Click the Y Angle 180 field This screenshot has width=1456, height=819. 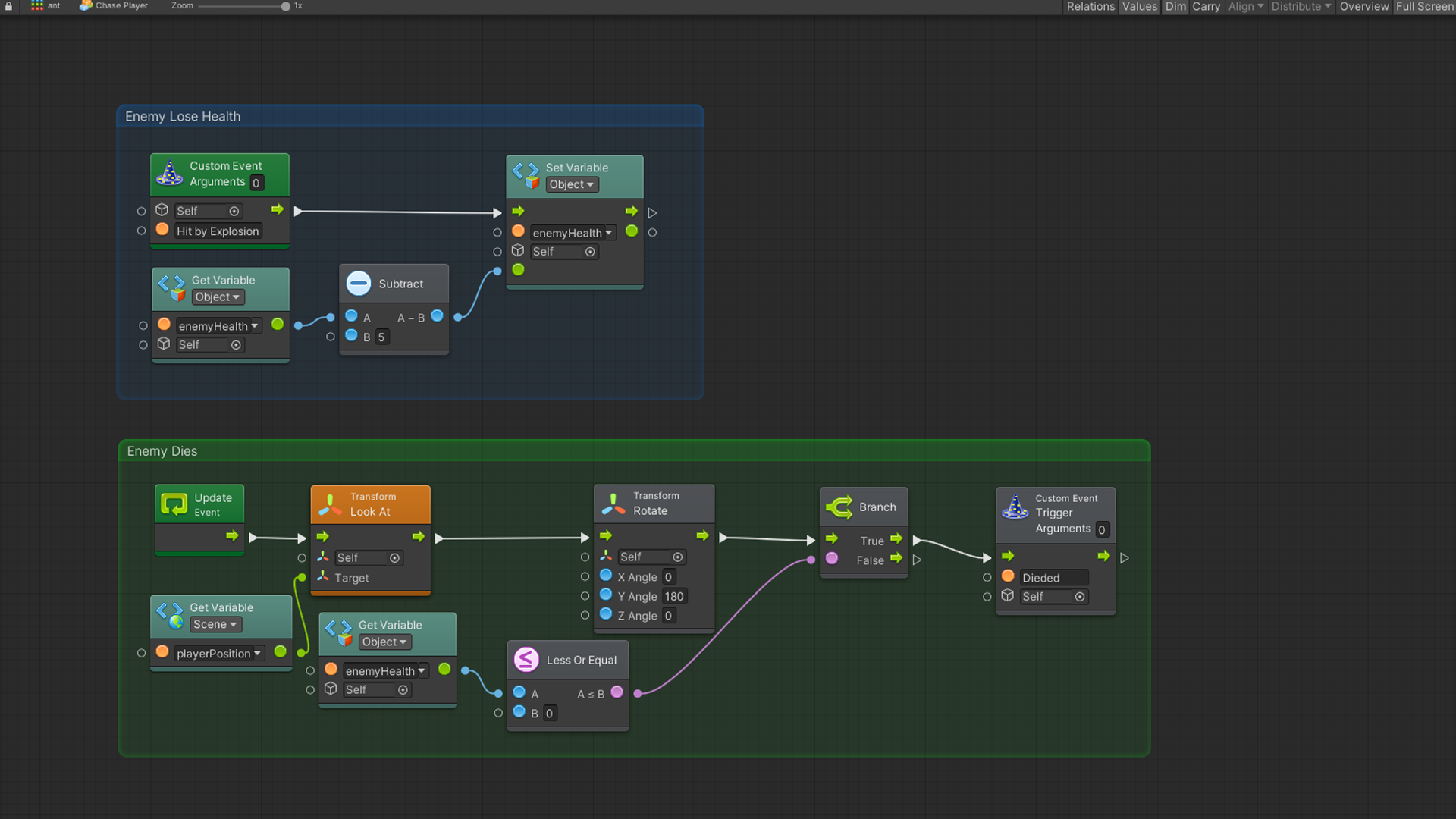(x=674, y=596)
